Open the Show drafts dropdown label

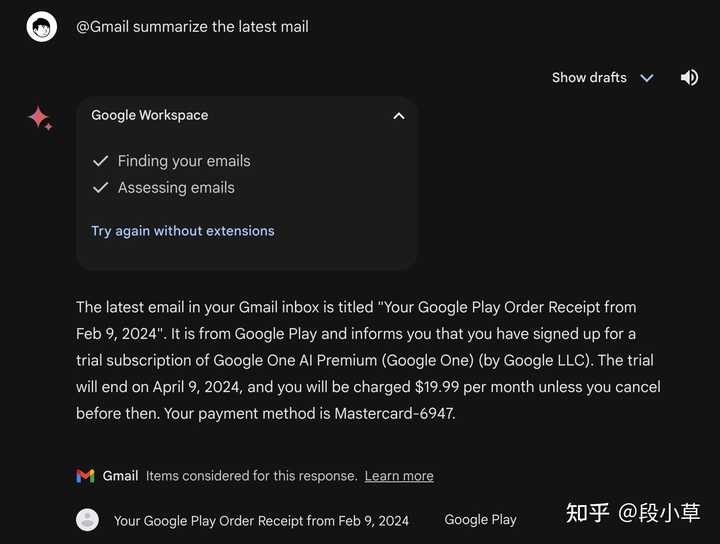tap(589, 78)
